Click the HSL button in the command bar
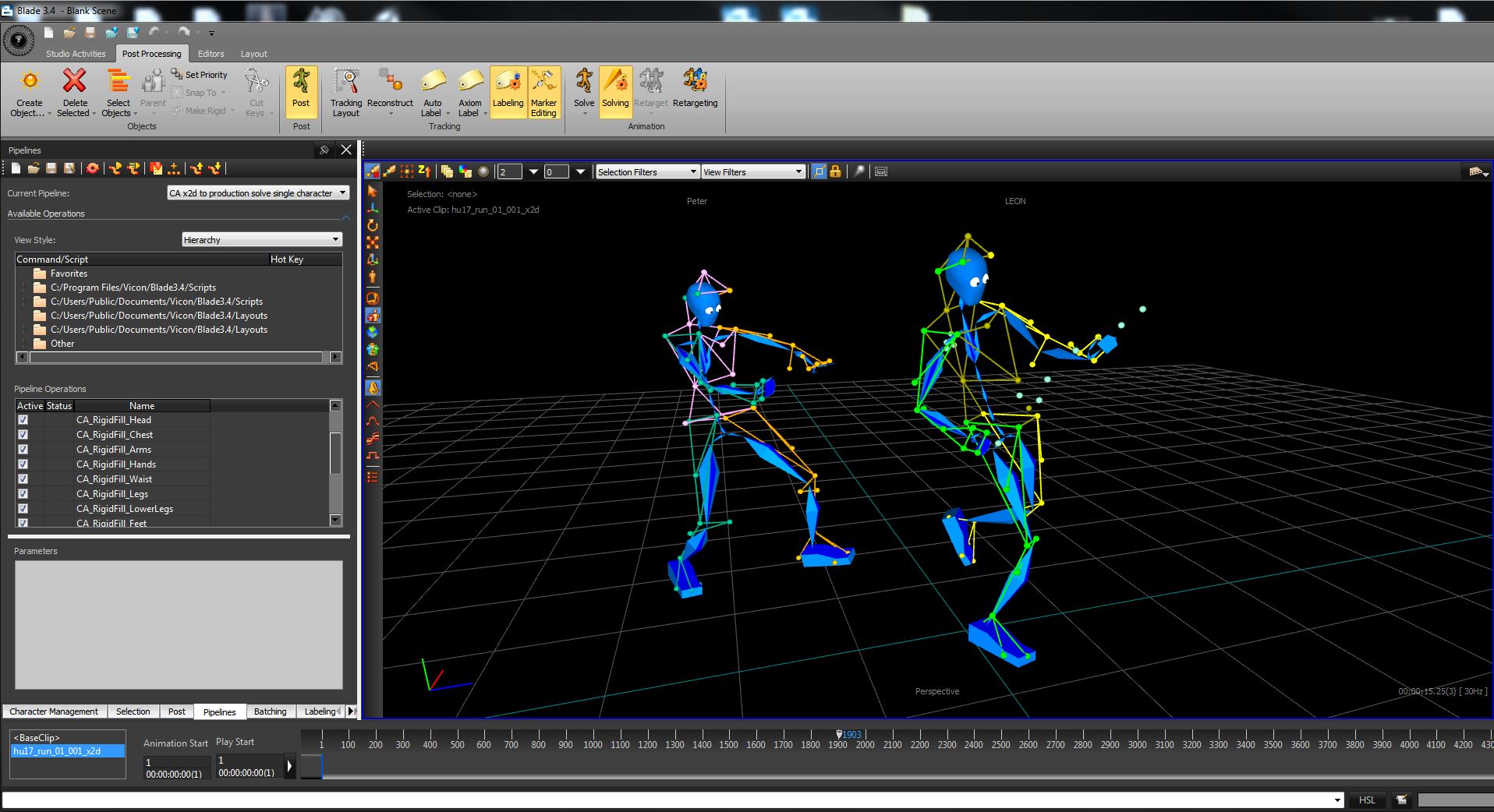 tap(1367, 800)
